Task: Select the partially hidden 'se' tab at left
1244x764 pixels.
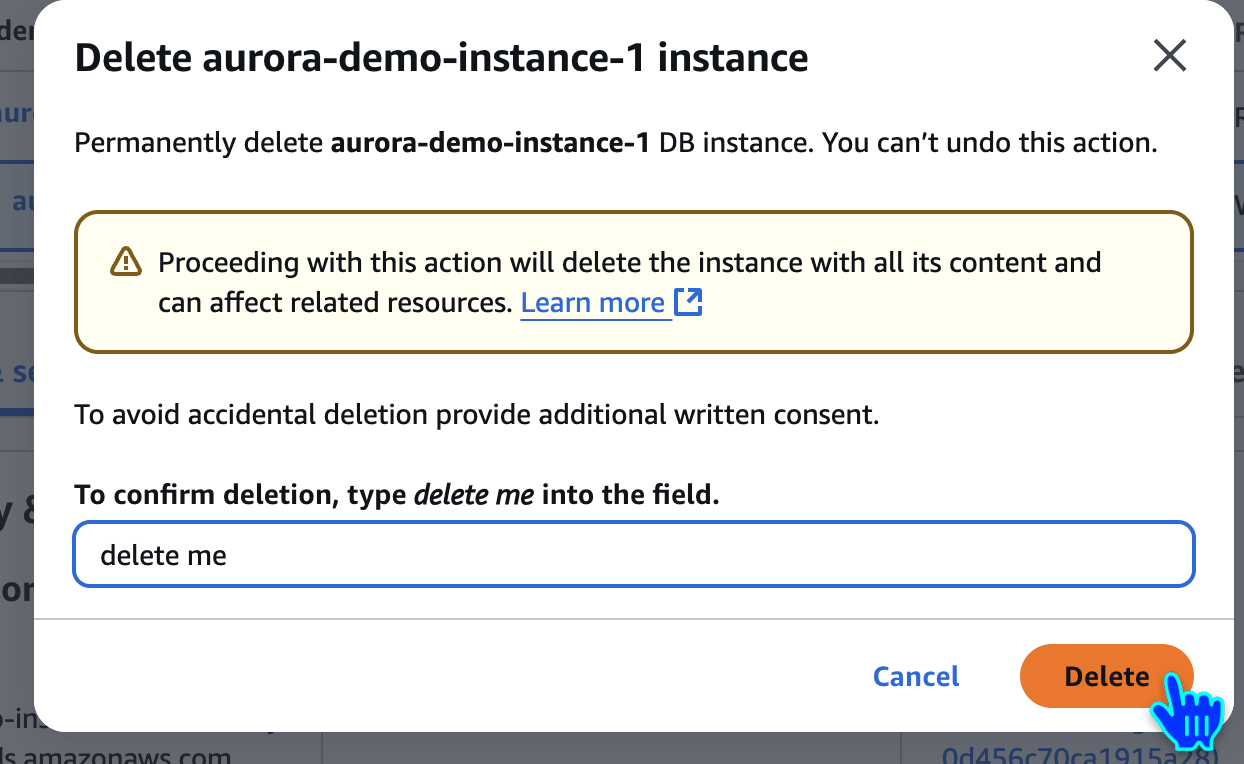Action: 15,373
